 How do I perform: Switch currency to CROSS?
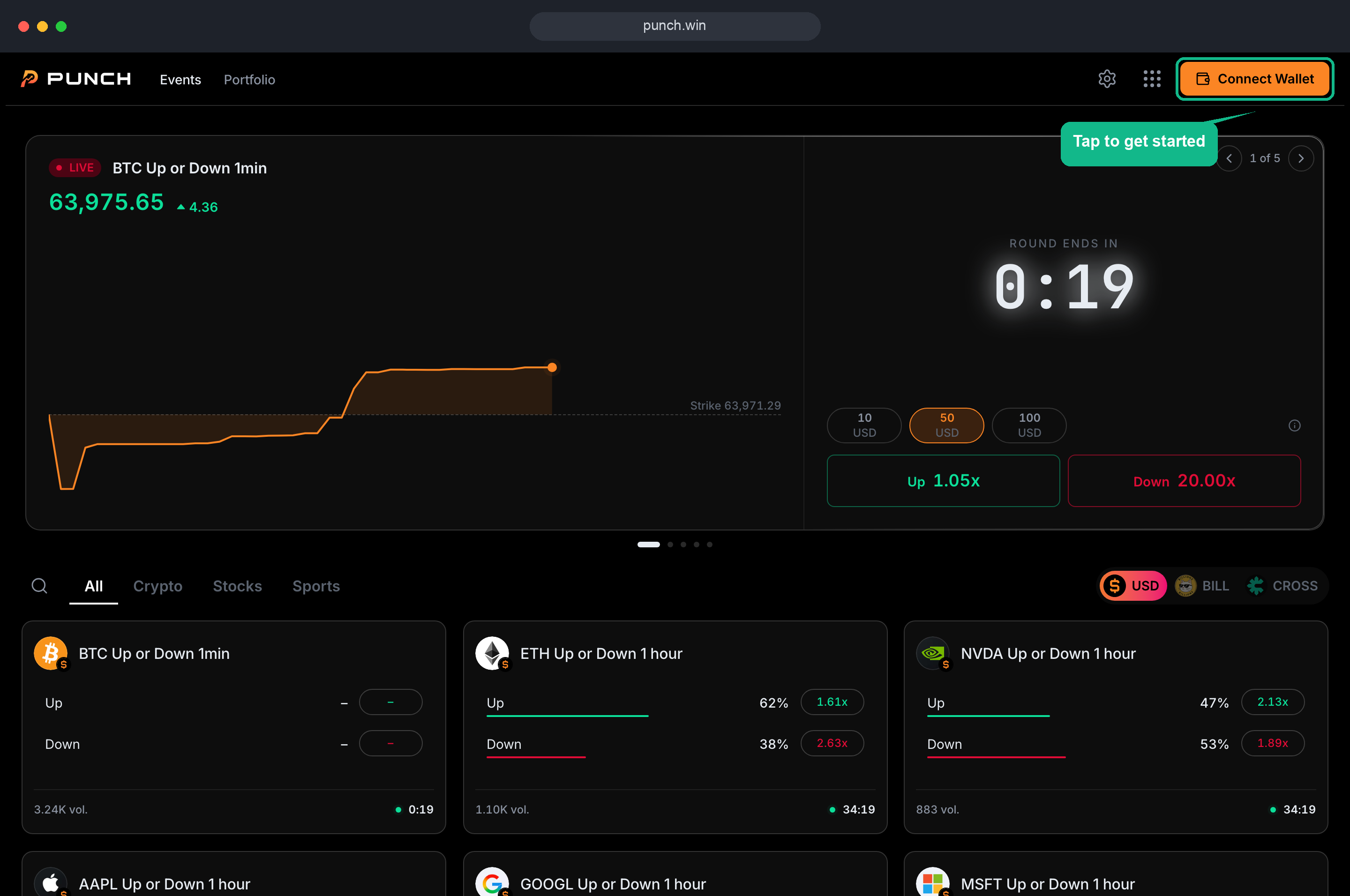[1282, 586]
